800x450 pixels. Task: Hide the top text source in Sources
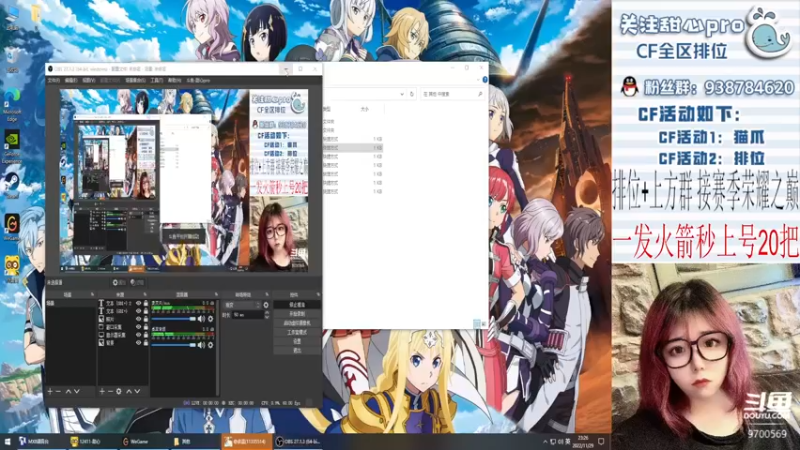[x=138, y=303]
